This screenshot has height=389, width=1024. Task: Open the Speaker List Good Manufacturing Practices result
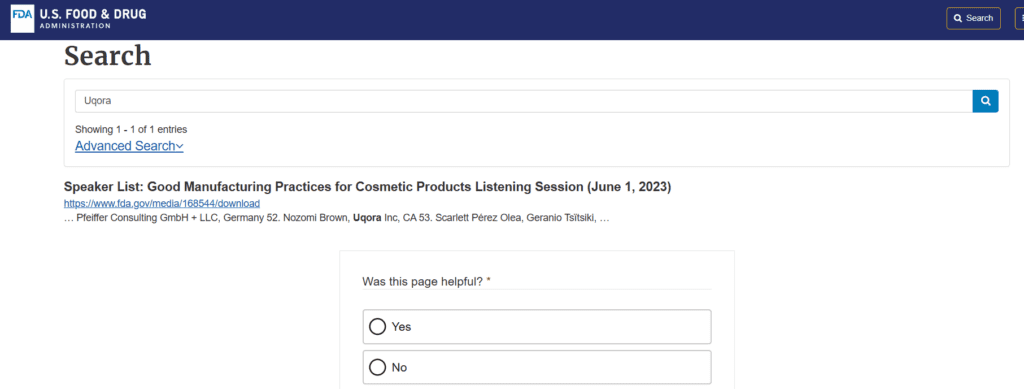coord(368,187)
